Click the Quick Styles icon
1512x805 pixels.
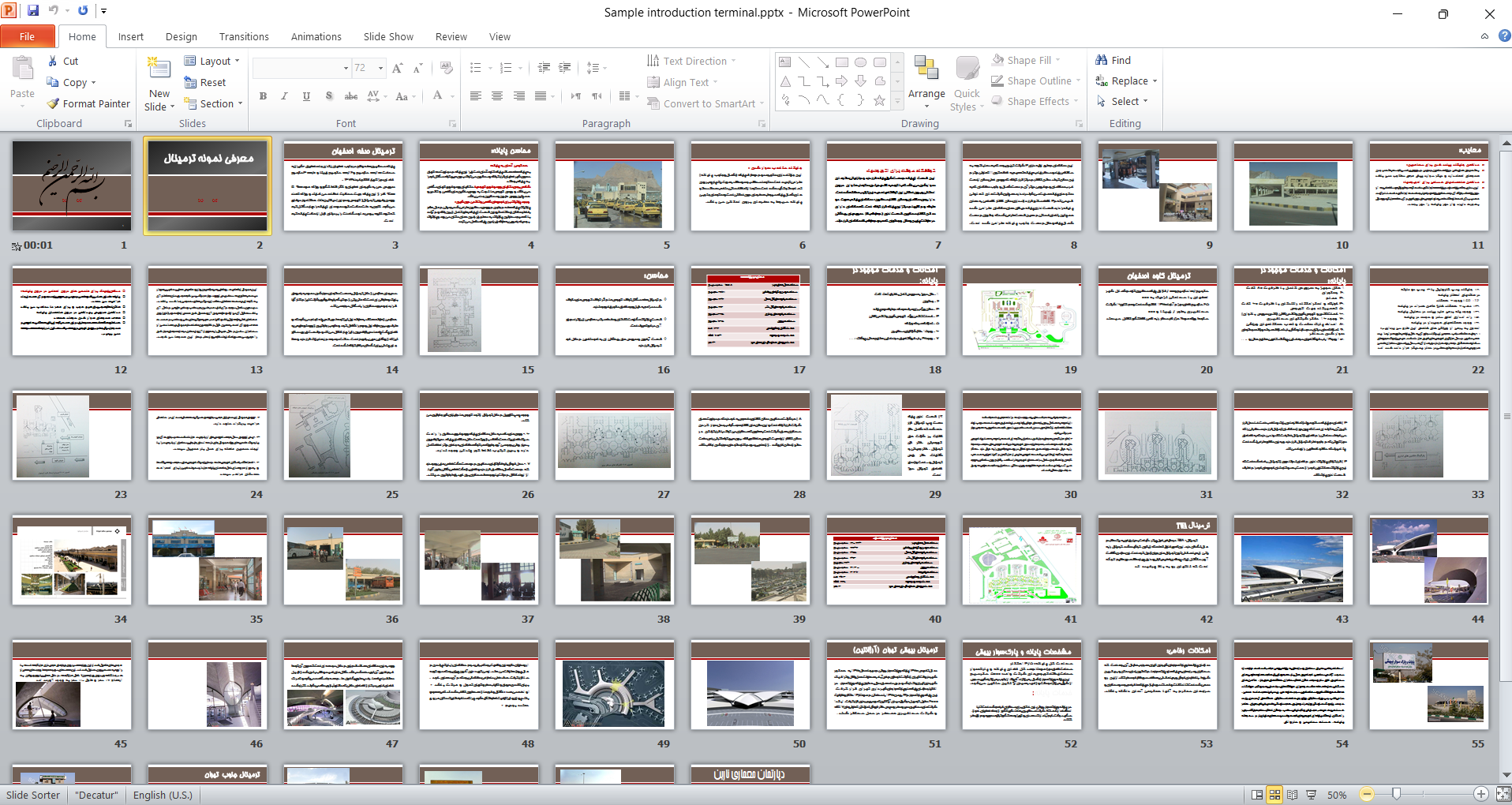point(967,69)
